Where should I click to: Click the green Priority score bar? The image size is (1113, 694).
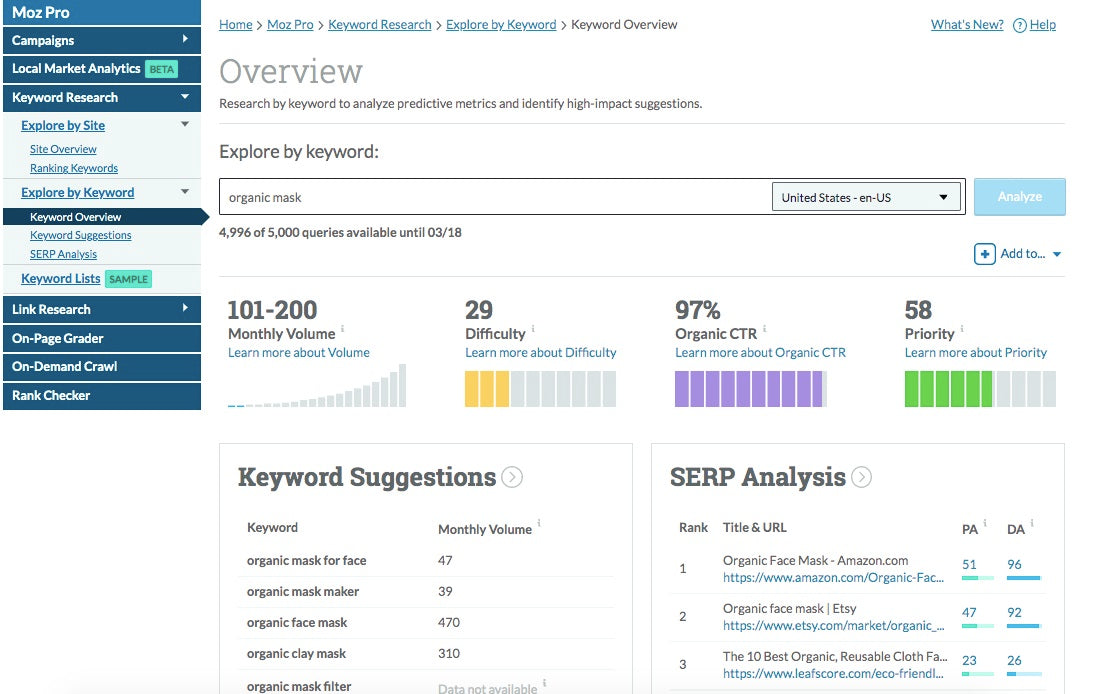[x=980, y=389]
